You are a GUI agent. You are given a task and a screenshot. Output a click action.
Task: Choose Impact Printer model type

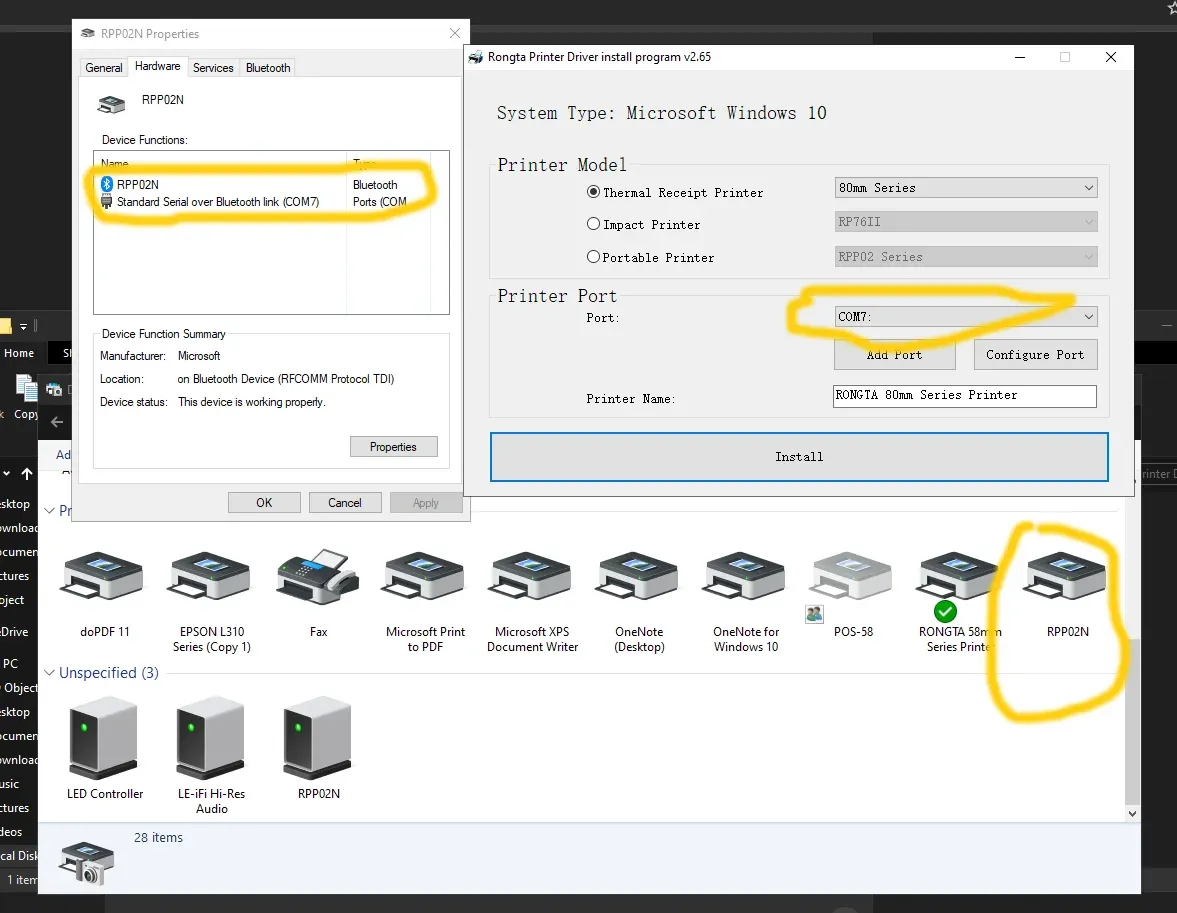click(593, 224)
